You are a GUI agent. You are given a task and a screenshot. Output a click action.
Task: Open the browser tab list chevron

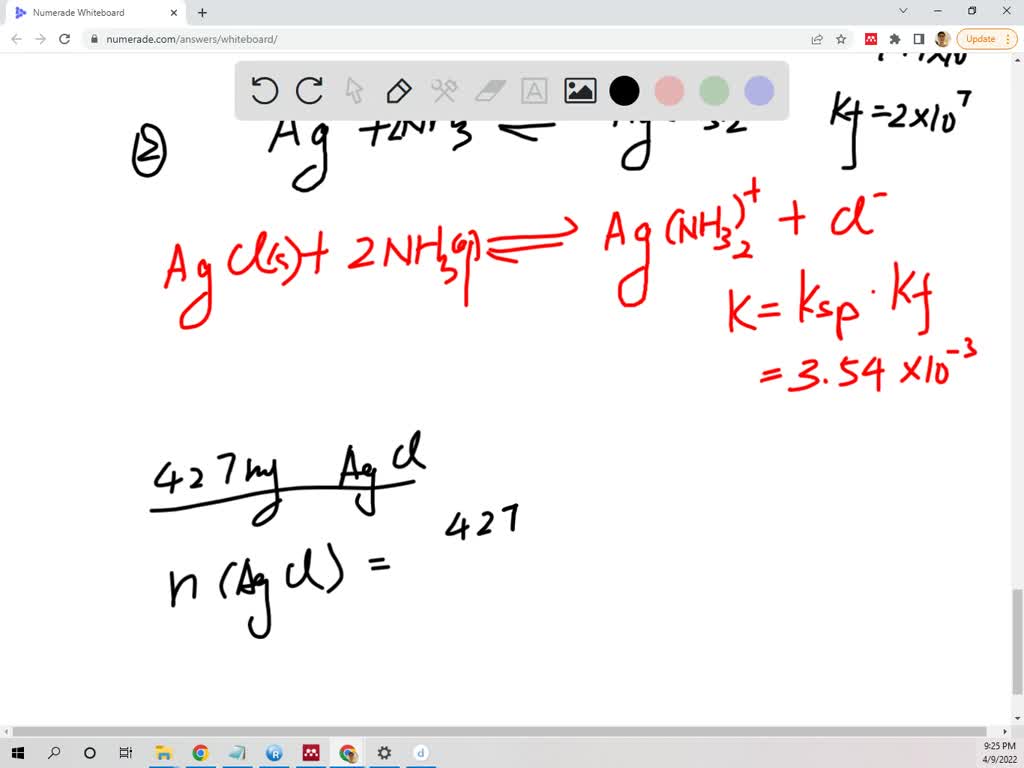[x=903, y=11]
